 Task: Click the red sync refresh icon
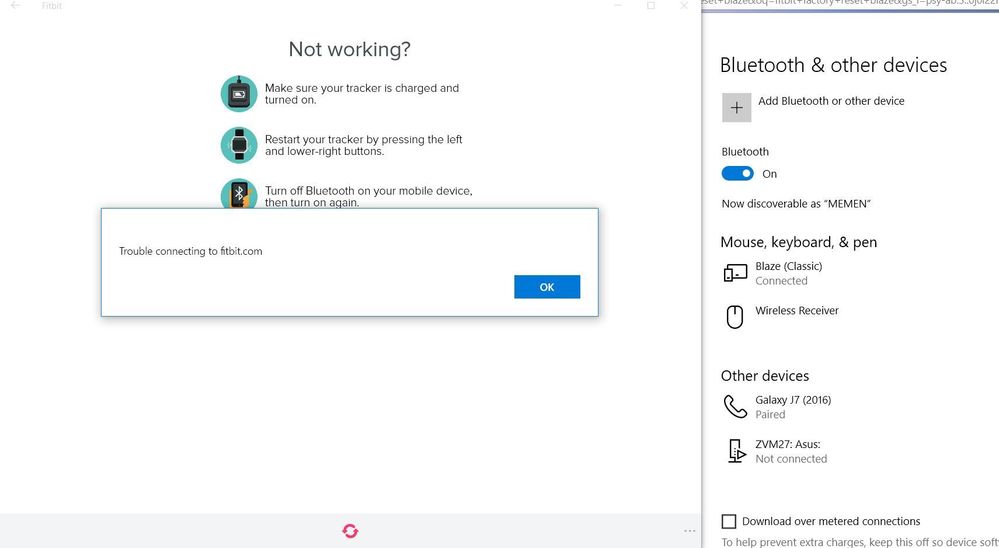click(350, 531)
